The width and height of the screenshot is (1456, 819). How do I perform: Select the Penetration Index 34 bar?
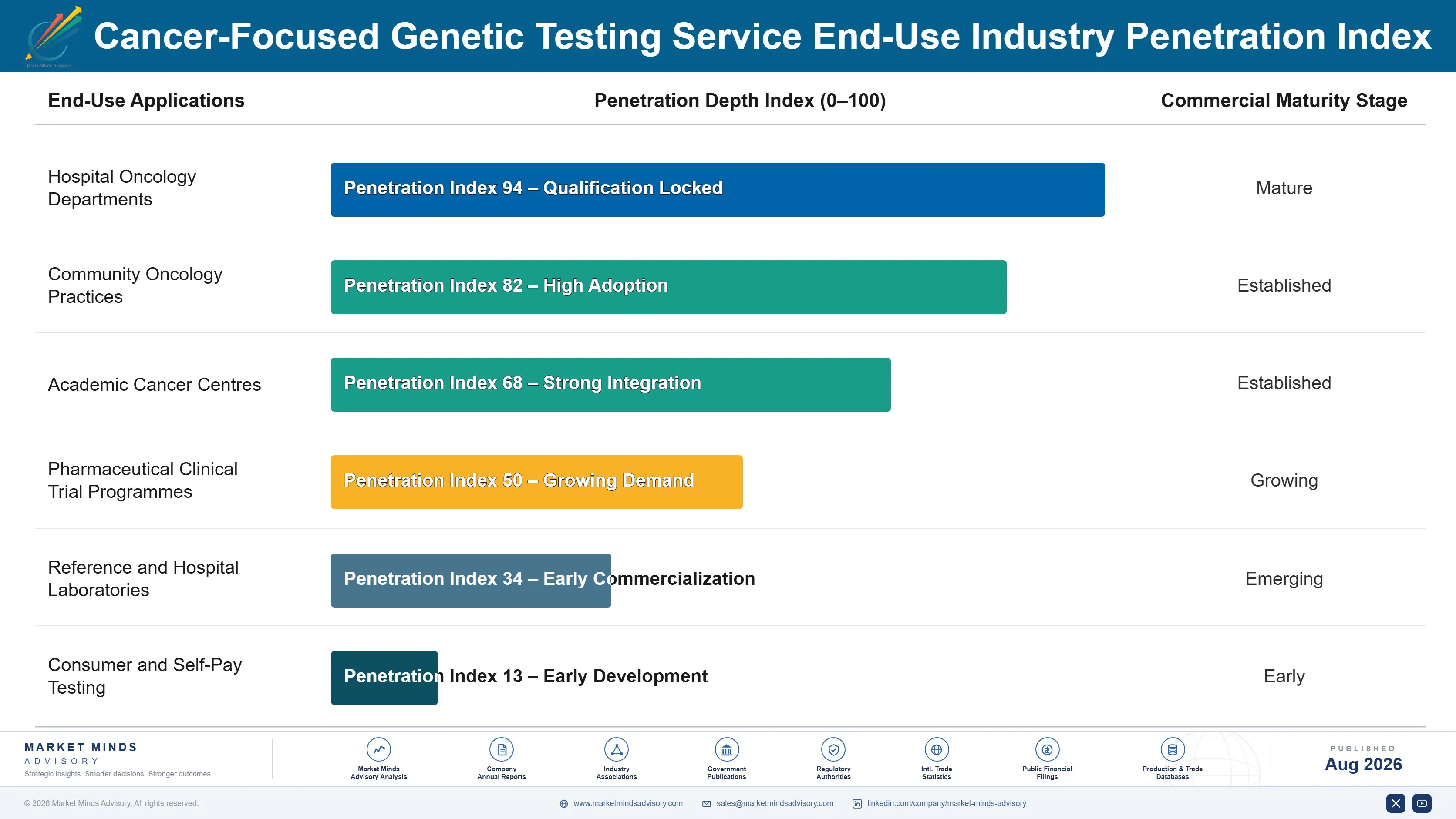[471, 580]
